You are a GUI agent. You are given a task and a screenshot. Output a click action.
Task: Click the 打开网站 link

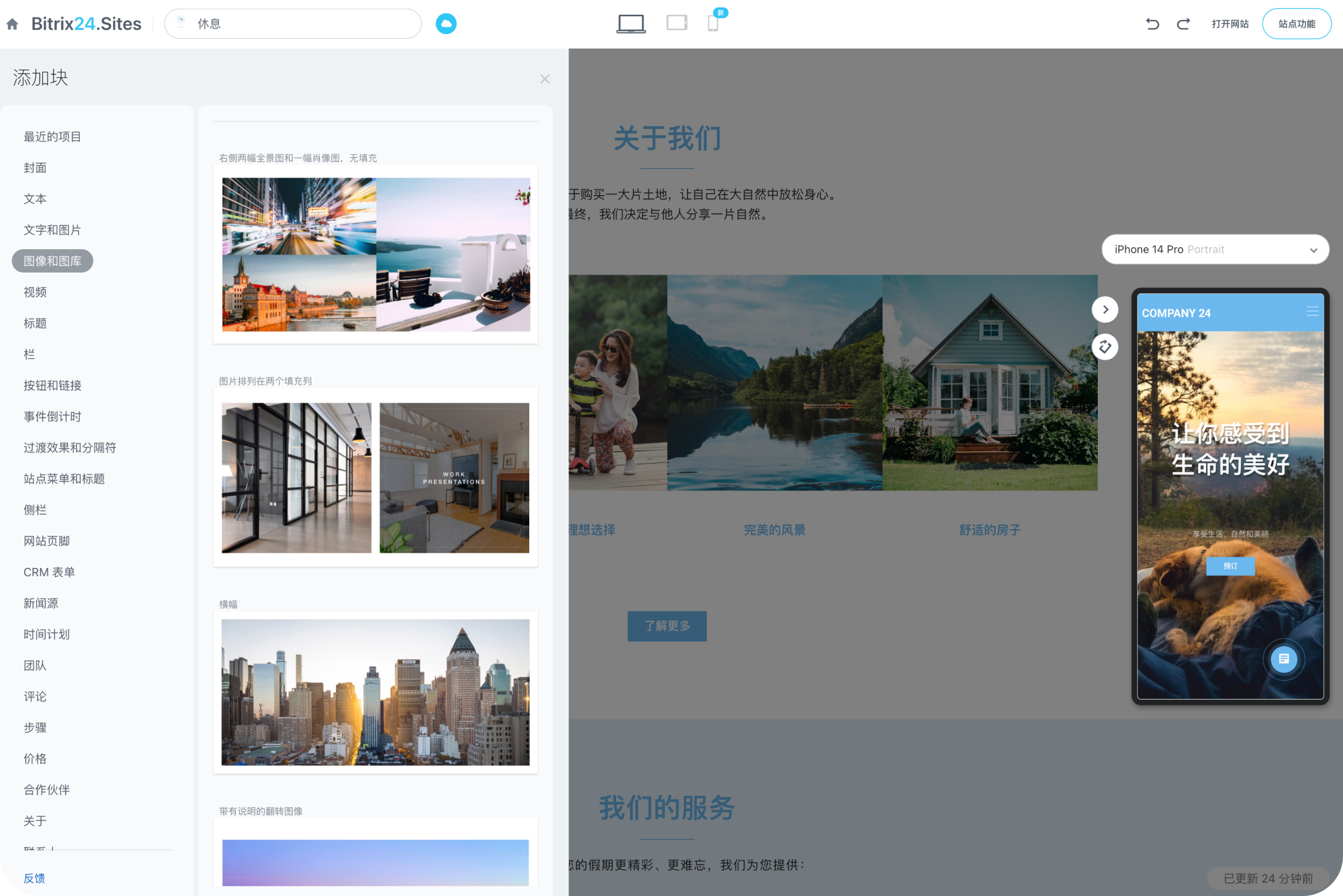(x=1229, y=24)
